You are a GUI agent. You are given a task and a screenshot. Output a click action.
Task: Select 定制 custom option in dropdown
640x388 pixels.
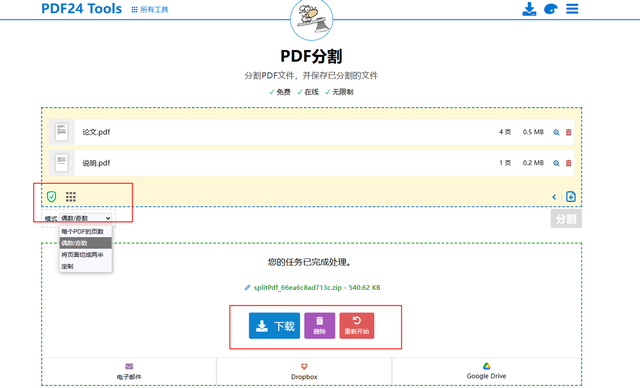[x=85, y=266]
